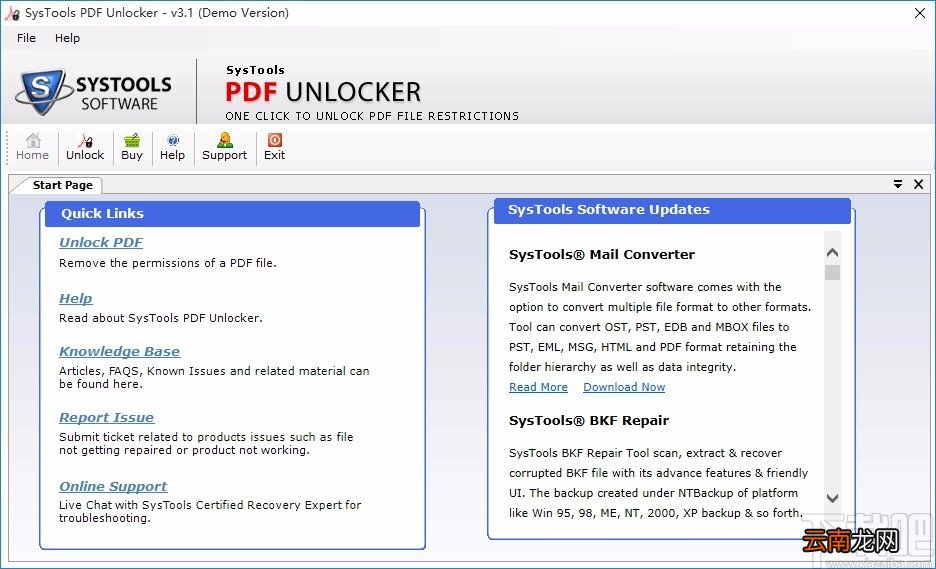Click text 'Read about SysTools PDF Unlocker.'

pos(161,318)
